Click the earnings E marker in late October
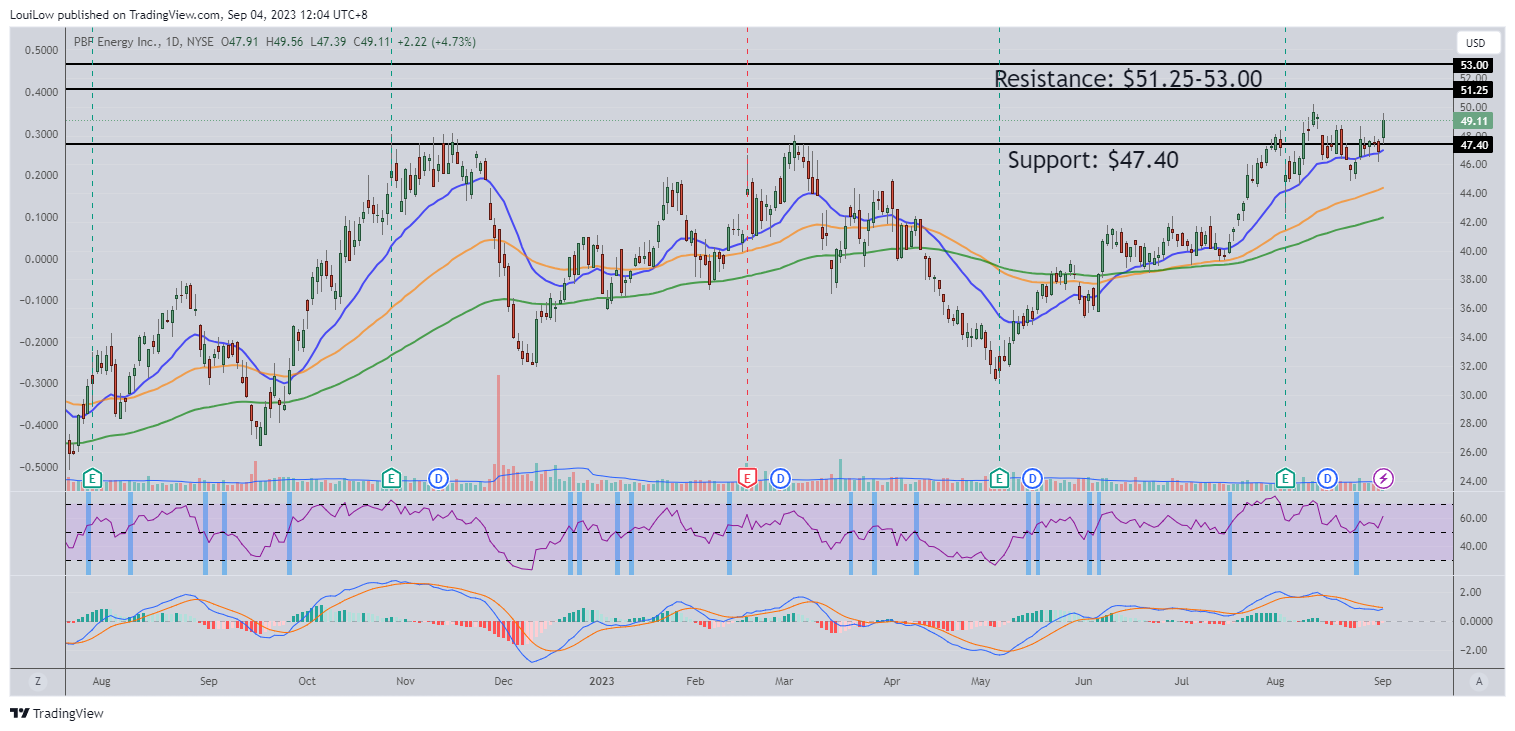Viewport: 1515px width, 731px height. pyautogui.click(x=391, y=478)
